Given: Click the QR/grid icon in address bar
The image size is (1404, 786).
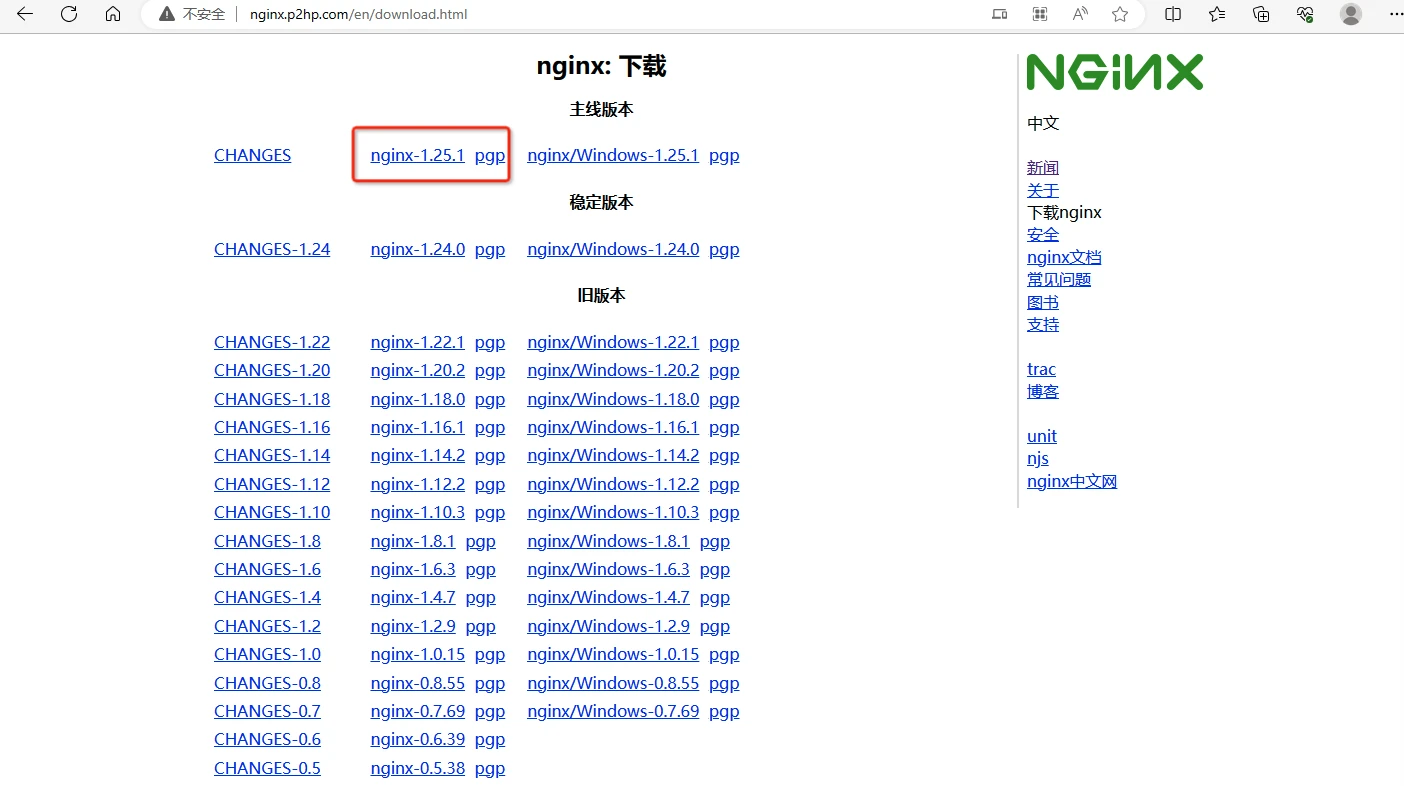Looking at the screenshot, I should (x=1040, y=14).
